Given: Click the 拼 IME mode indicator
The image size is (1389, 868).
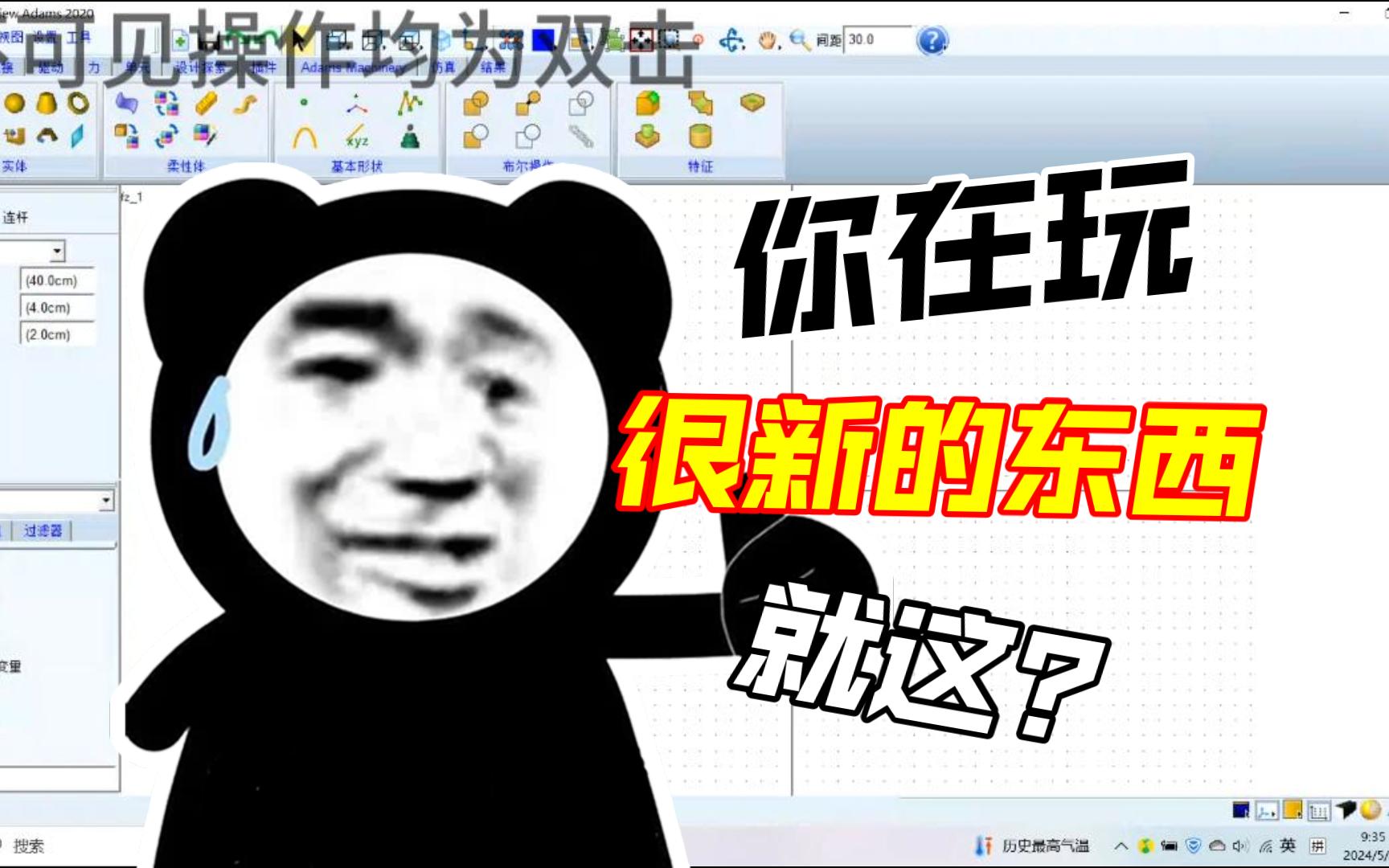Looking at the screenshot, I should 1317,845.
